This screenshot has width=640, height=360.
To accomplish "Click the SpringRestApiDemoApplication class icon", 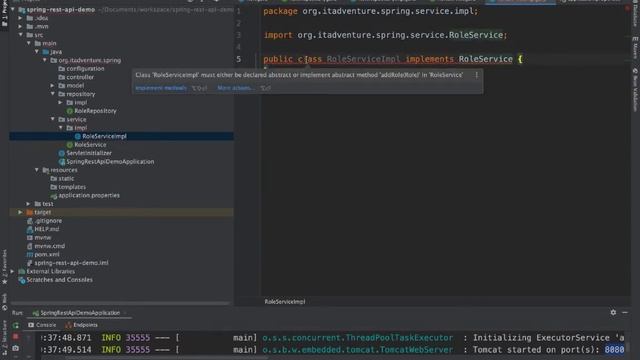I will click(62, 162).
